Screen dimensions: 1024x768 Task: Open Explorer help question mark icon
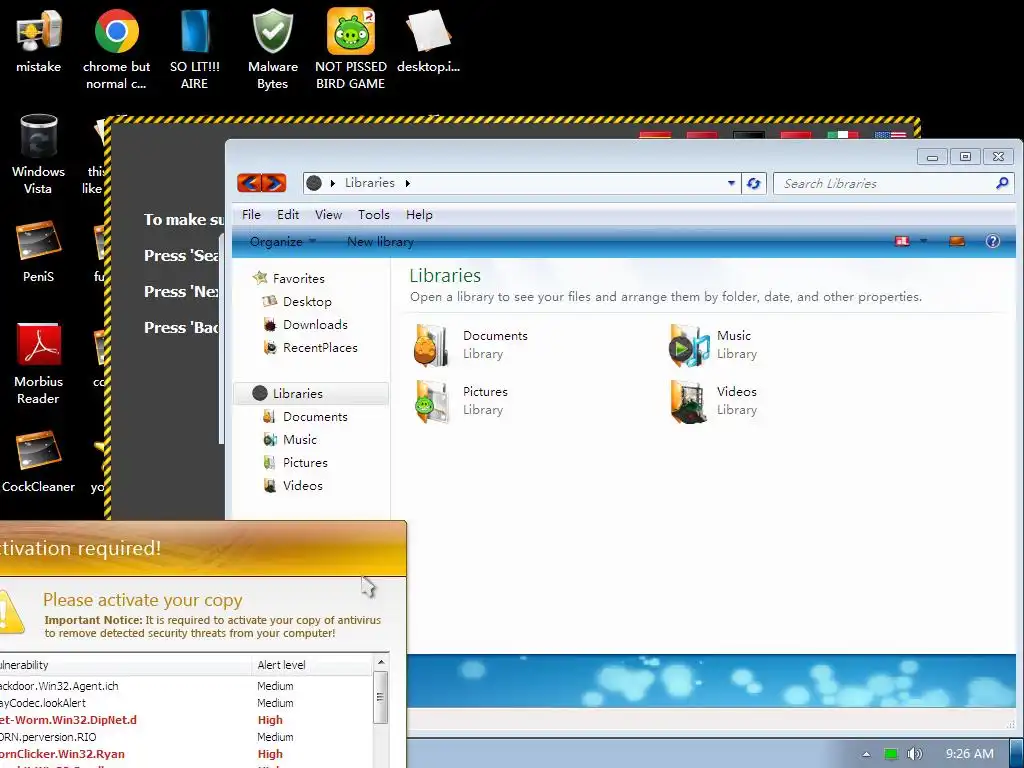993,241
